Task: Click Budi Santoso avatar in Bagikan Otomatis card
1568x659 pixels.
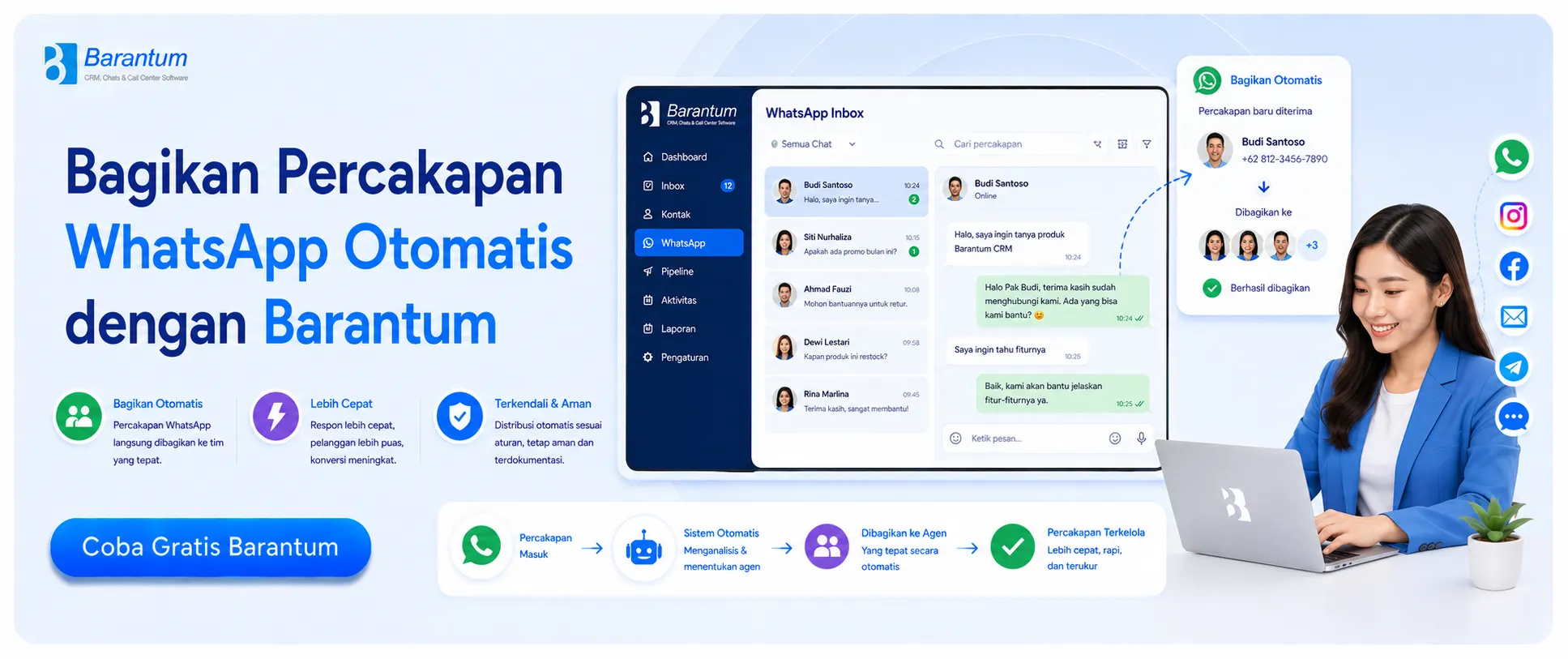Action: pos(1215,150)
